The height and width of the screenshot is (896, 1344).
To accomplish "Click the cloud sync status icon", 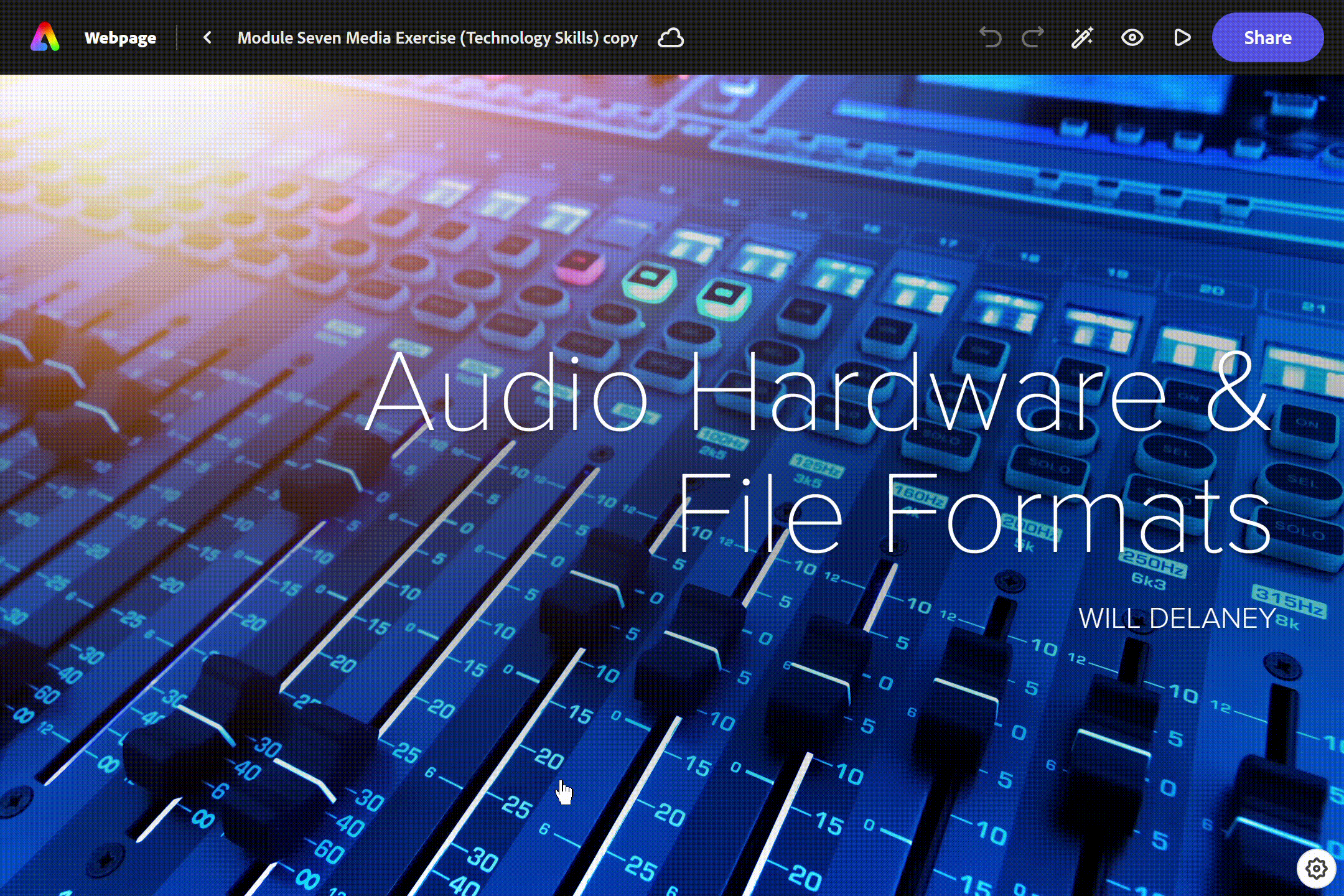I will [x=670, y=38].
